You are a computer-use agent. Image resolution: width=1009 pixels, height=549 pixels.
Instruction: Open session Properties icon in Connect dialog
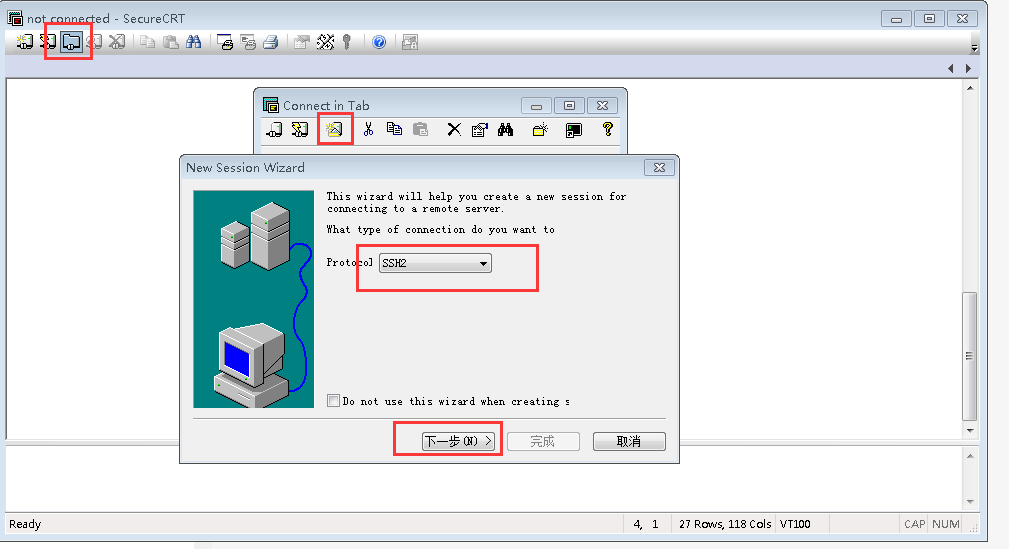click(x=480, y=129)
